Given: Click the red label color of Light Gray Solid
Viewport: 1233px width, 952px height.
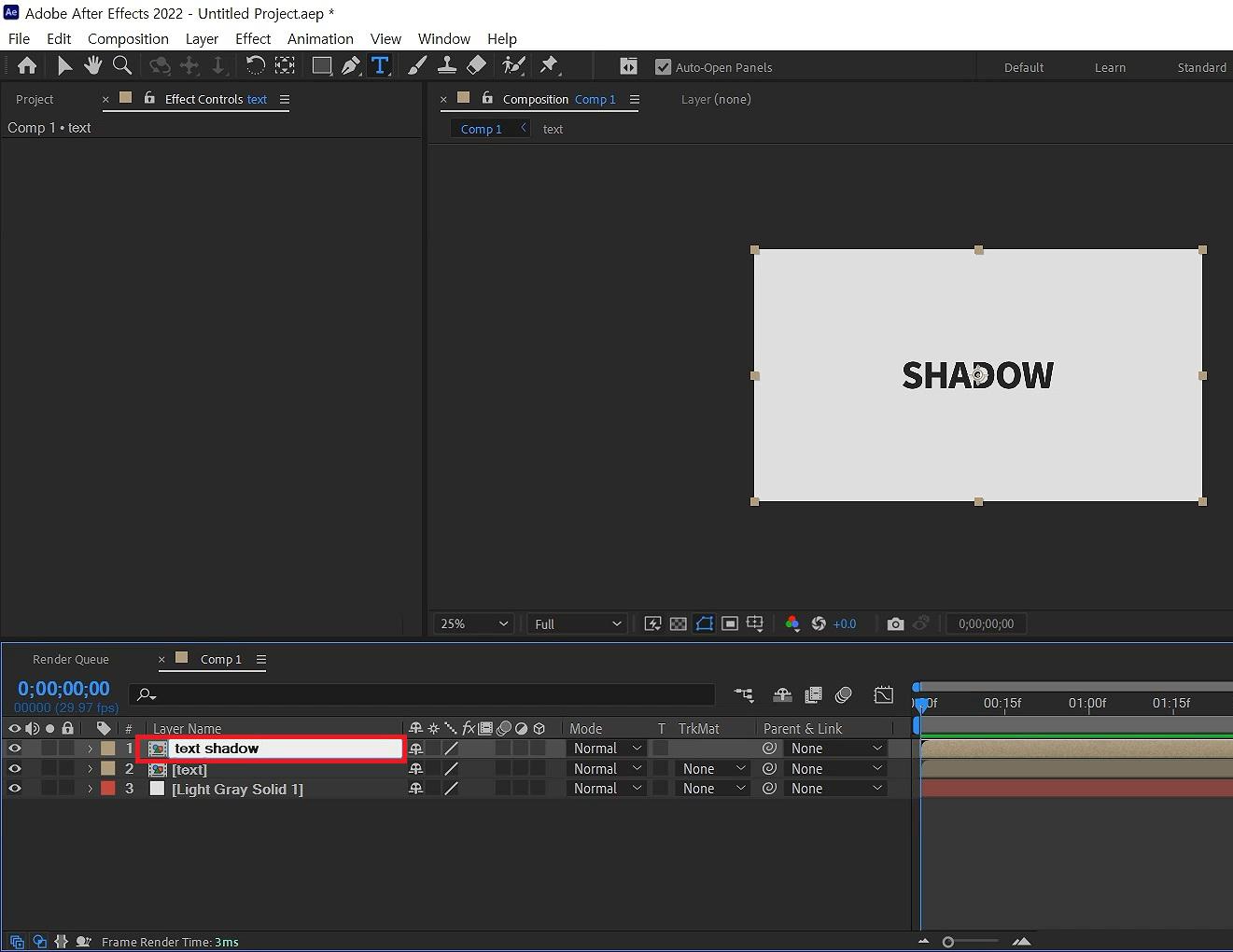Looking at the screenshot, I should tap(108, 789).
